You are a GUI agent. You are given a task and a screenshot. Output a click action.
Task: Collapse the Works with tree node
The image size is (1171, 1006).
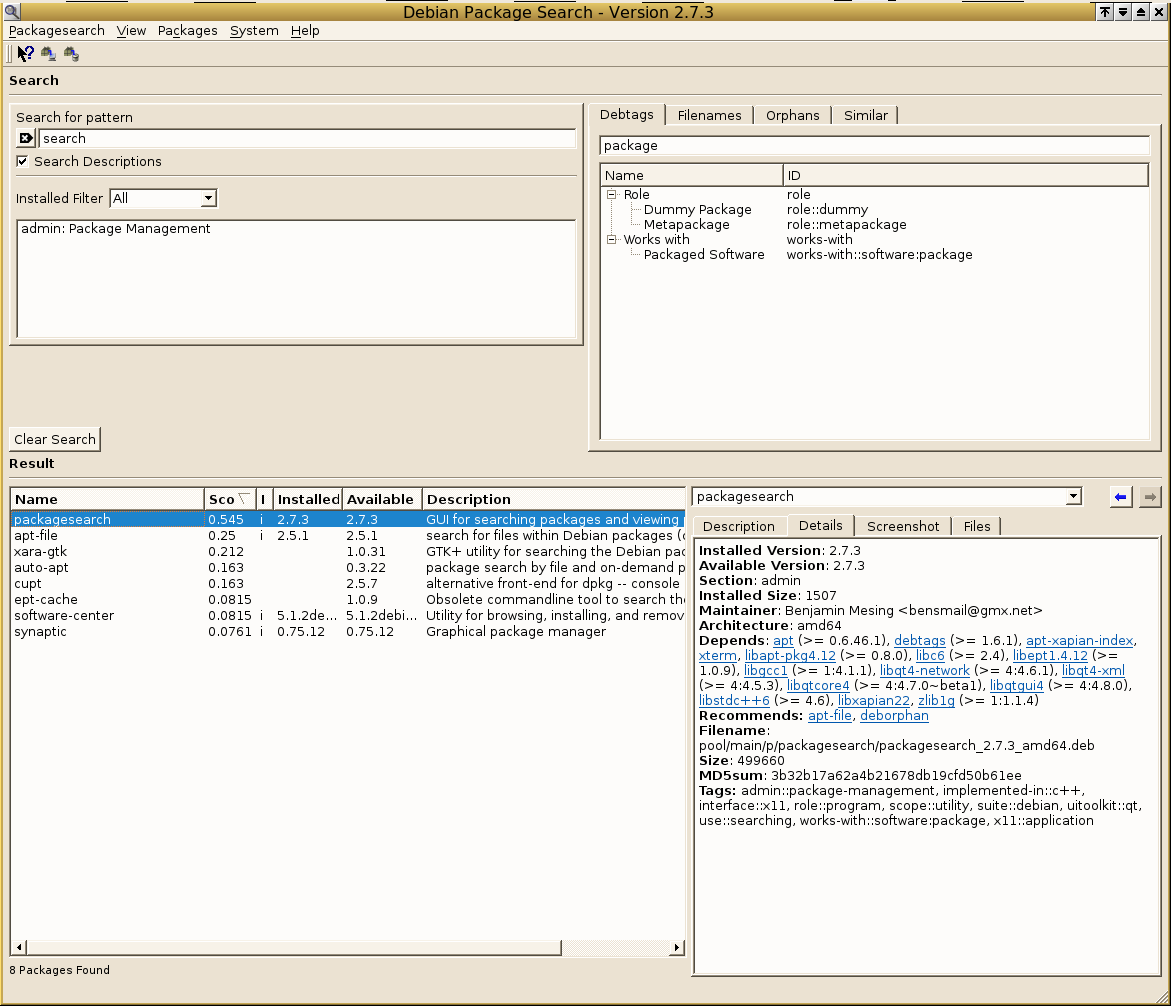(x=612, y=239)
